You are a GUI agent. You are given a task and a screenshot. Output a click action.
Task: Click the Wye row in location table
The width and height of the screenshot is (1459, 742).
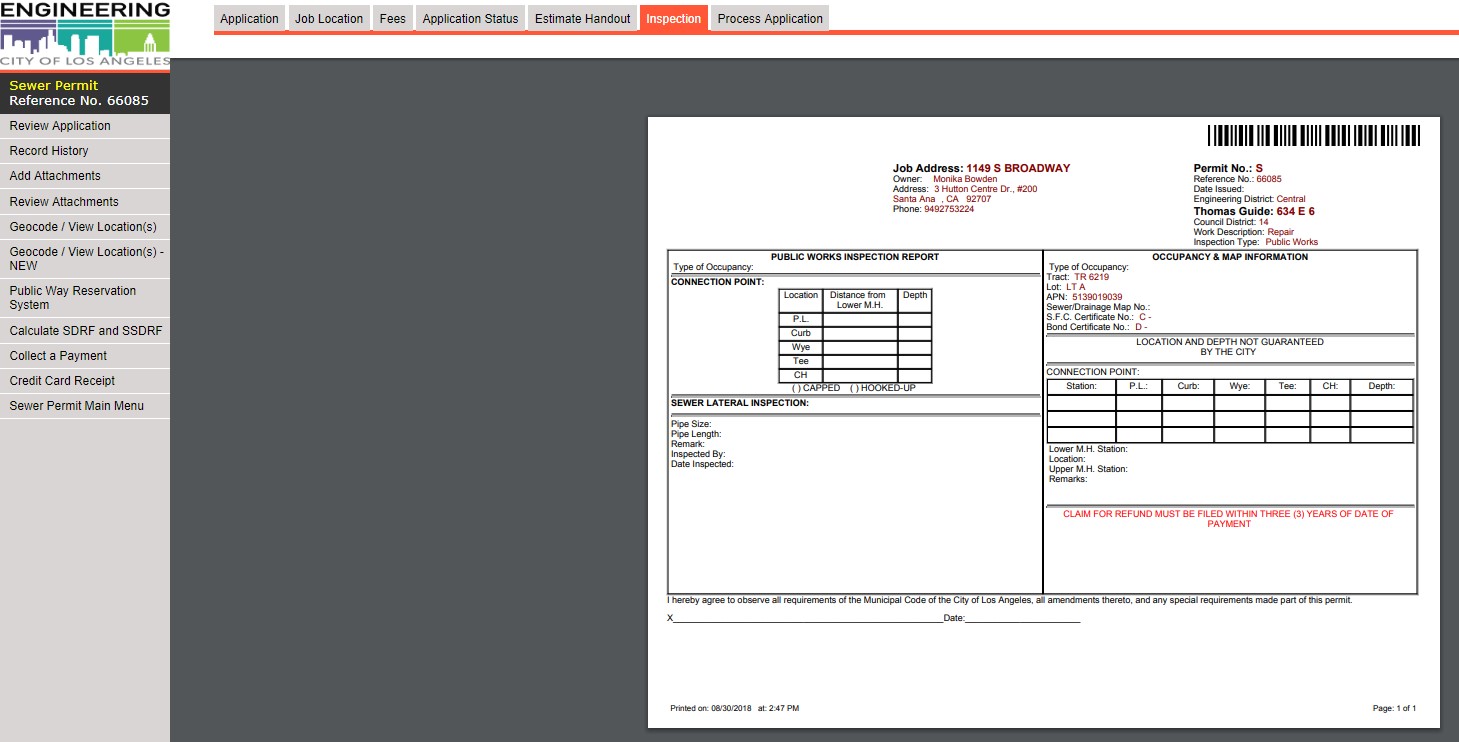click(x=855, y=347)
